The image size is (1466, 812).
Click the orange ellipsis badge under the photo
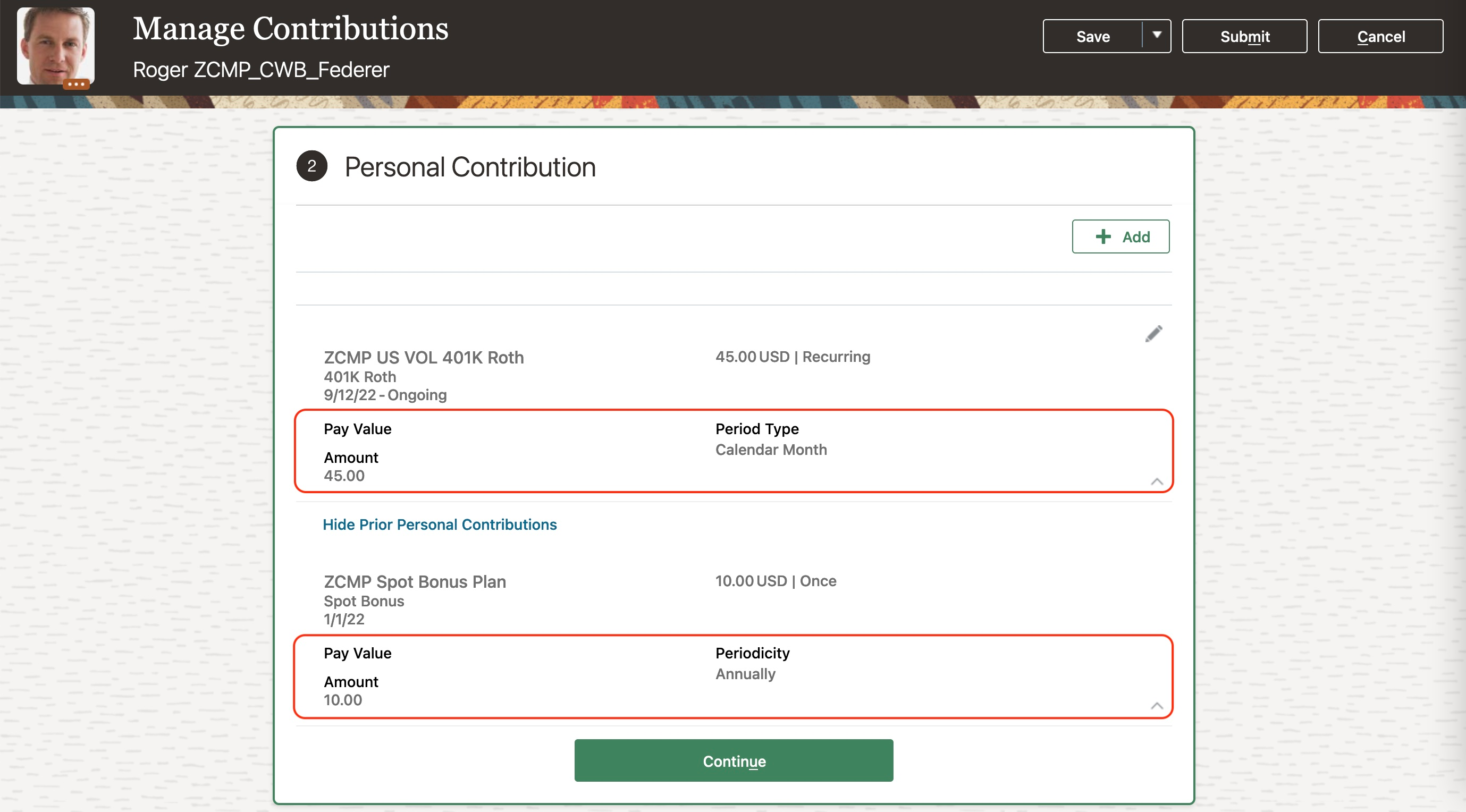[x=75, y=84]
